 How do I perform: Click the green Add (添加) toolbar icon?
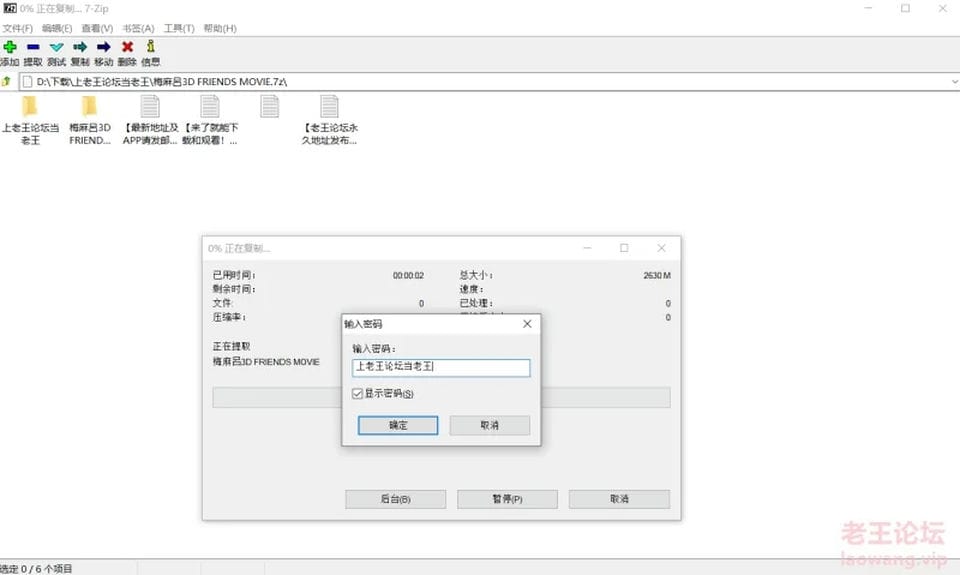click(x=10, y=47)
